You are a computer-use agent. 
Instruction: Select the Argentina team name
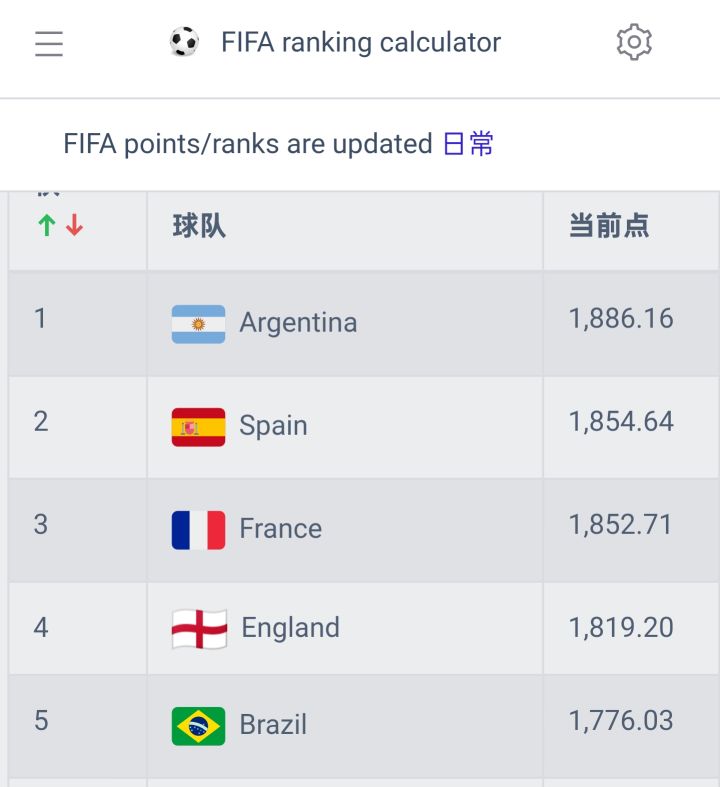point(298,323)
